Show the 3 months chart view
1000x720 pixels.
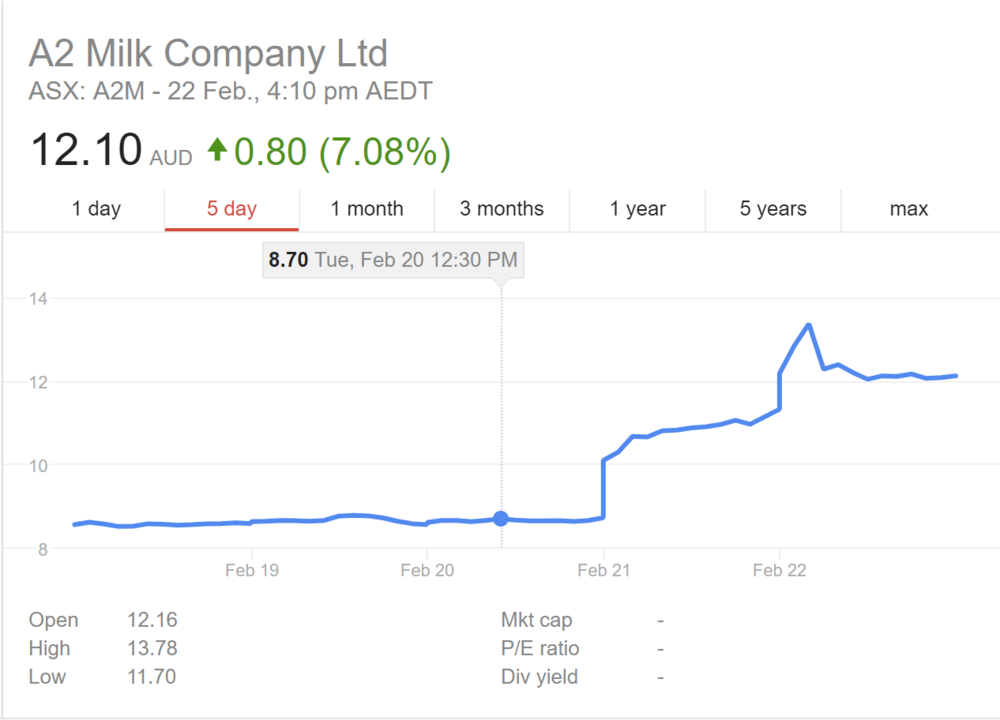pos(502,209)
